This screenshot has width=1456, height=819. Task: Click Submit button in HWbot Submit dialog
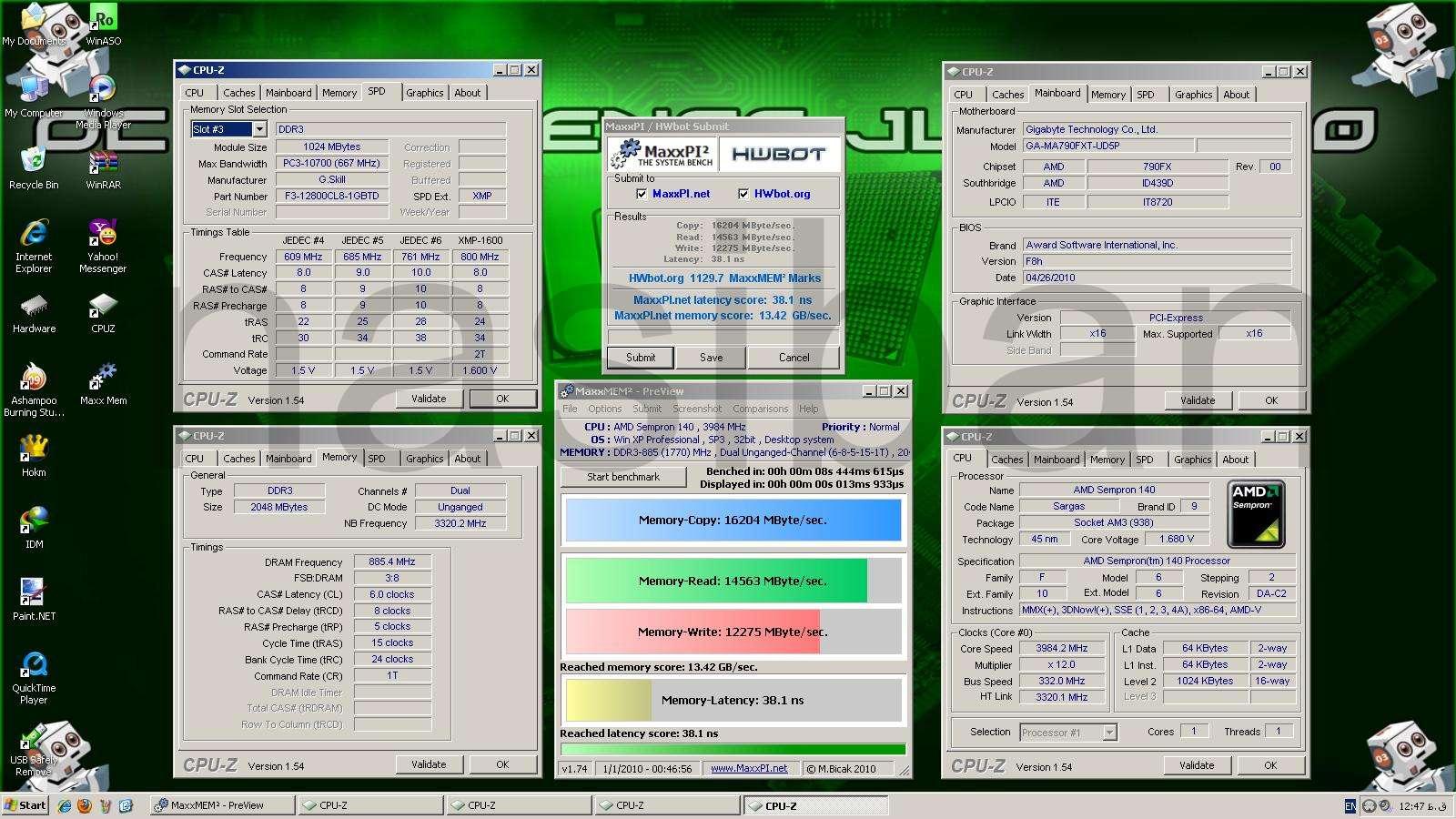pos(641,358)
